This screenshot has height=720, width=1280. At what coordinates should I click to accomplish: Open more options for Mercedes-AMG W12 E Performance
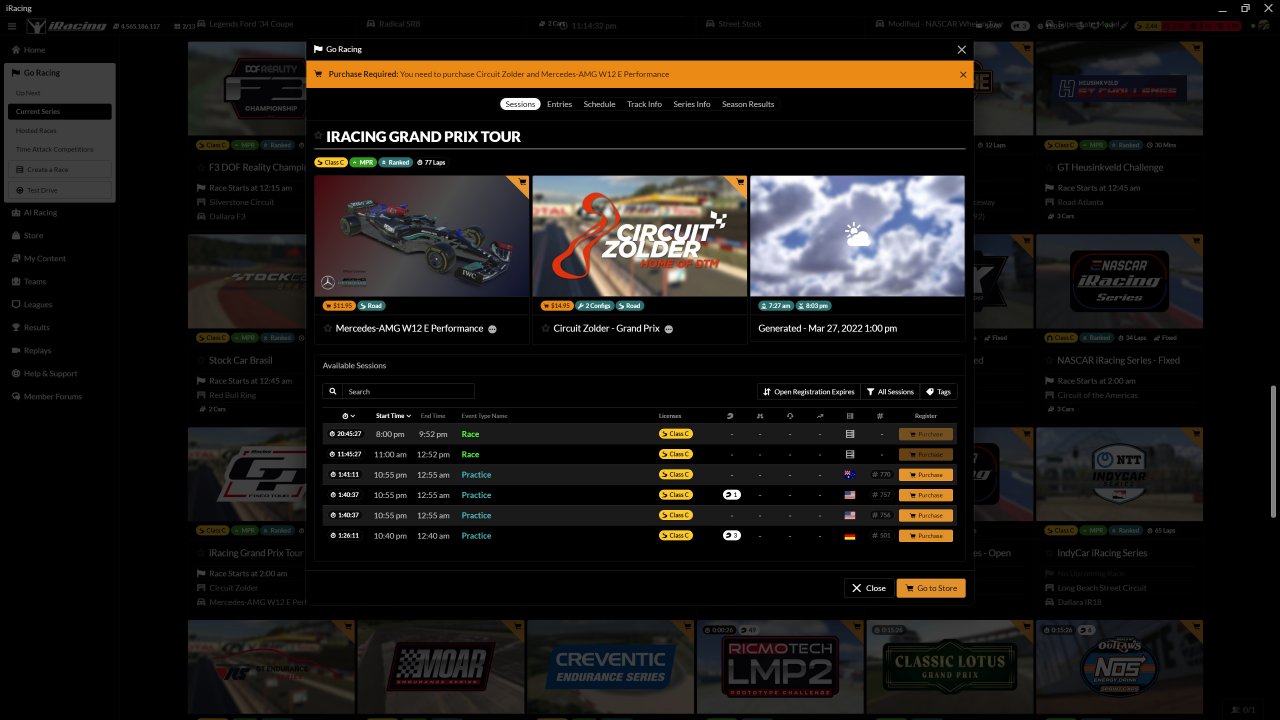point(492,329)
